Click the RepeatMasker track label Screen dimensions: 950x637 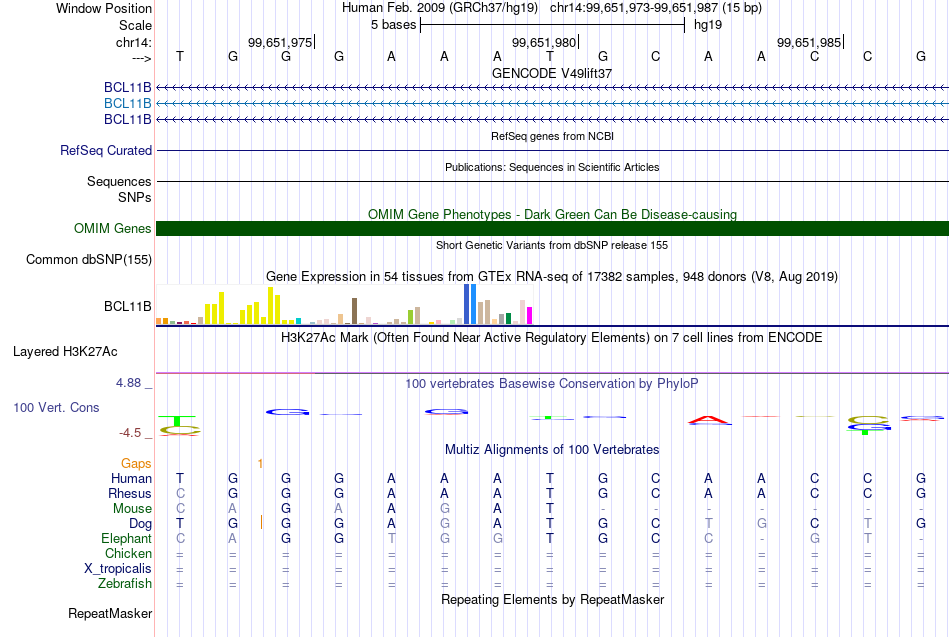point(110,613)
